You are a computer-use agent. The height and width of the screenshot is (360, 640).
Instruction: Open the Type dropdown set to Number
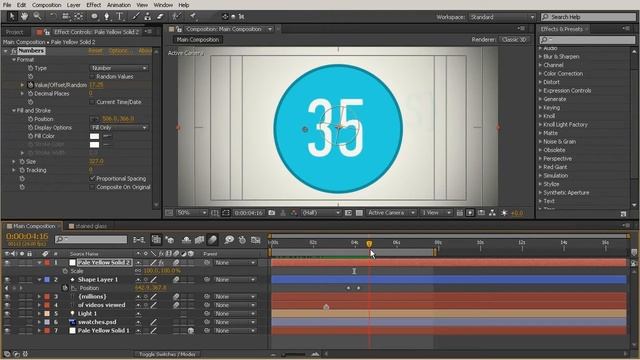(118, 68)
